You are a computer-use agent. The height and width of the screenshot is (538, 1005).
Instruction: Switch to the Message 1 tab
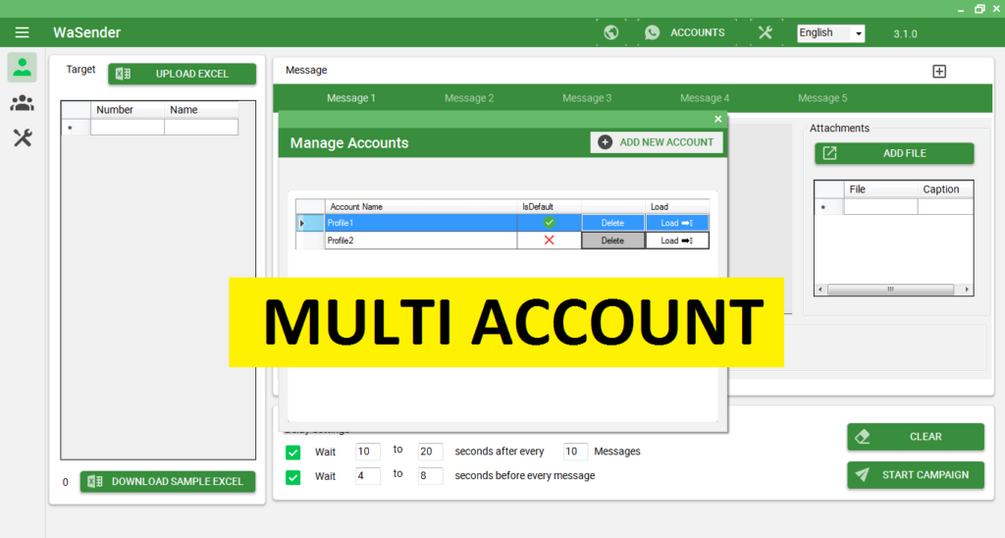351,98
